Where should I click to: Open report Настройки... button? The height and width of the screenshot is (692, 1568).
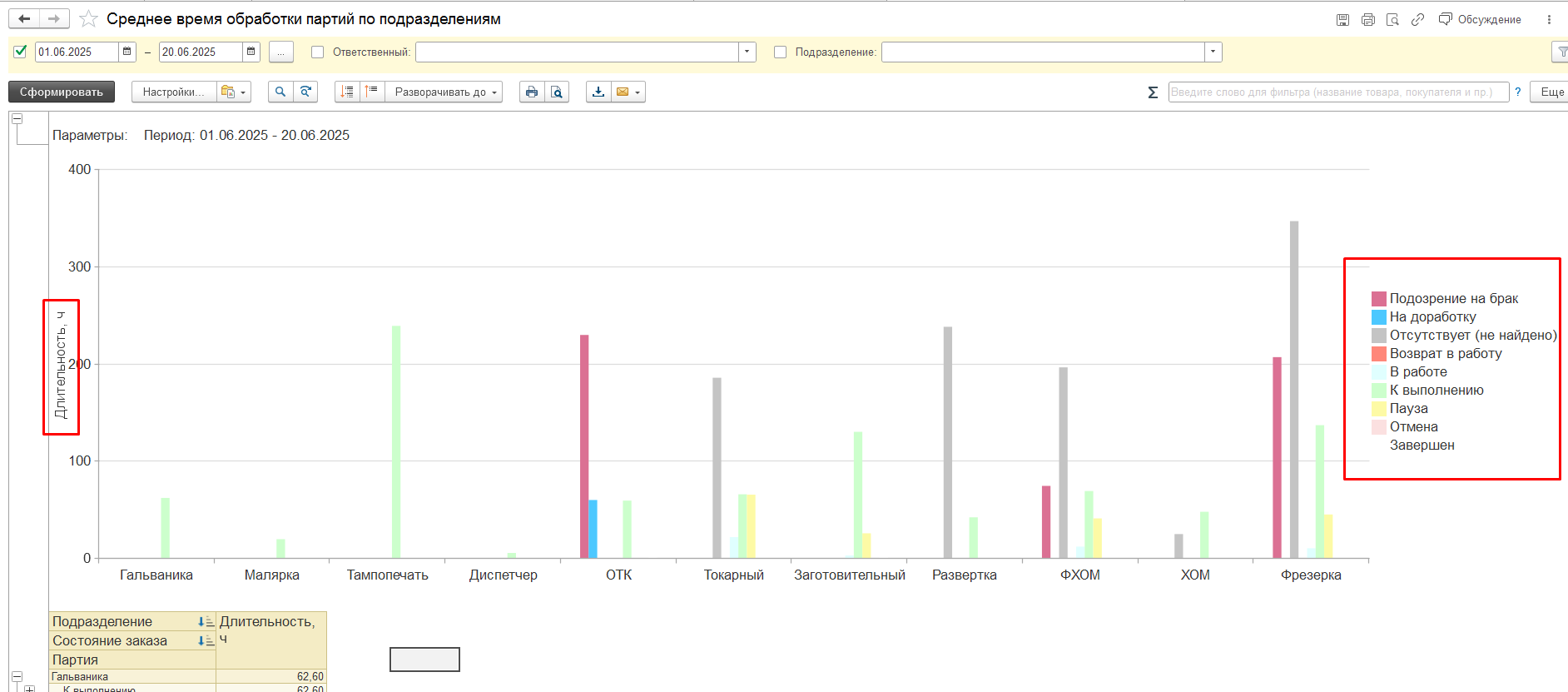coord(173,92)
